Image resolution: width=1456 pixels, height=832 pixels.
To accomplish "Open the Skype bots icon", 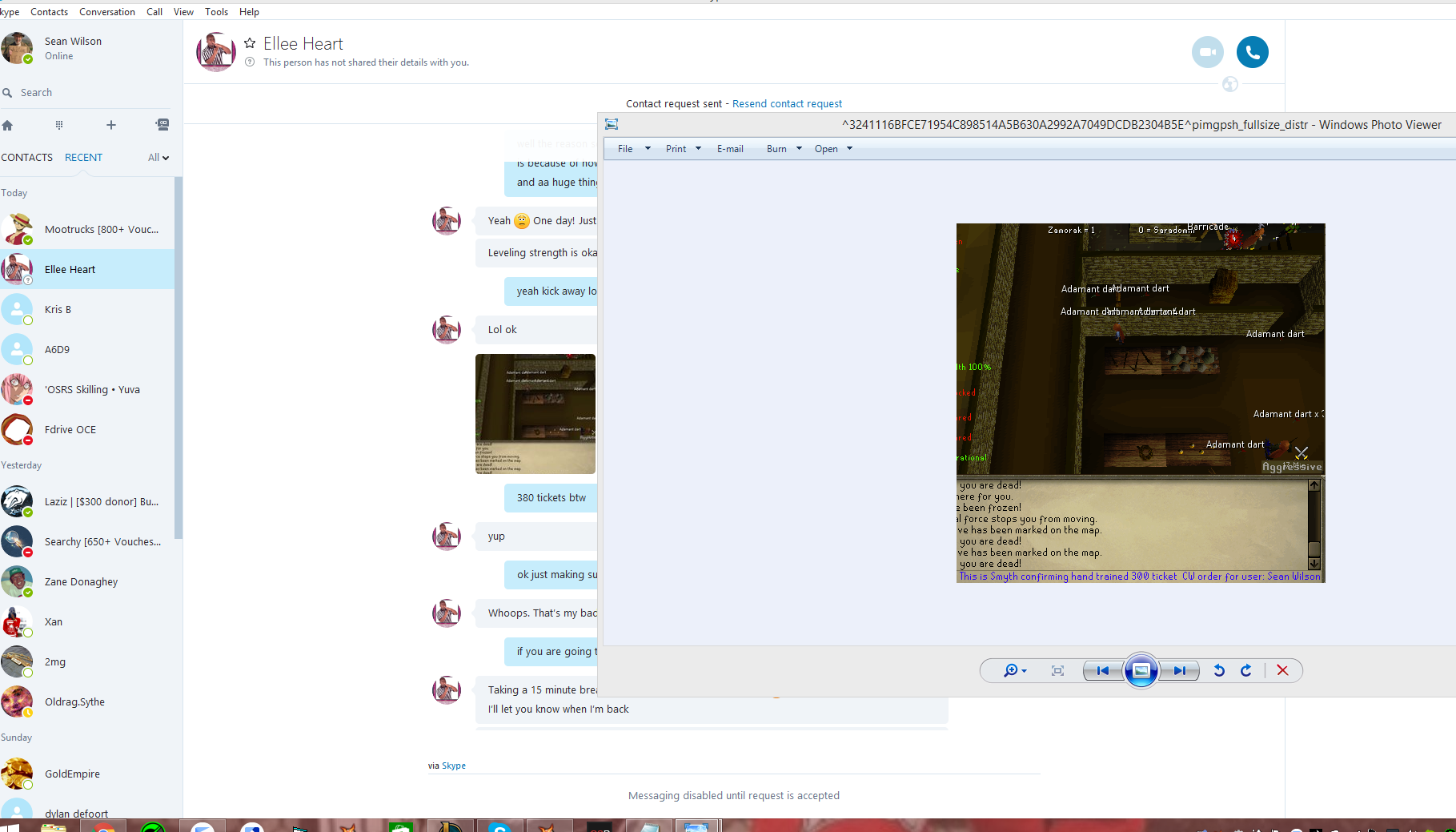I will (162, 125).
